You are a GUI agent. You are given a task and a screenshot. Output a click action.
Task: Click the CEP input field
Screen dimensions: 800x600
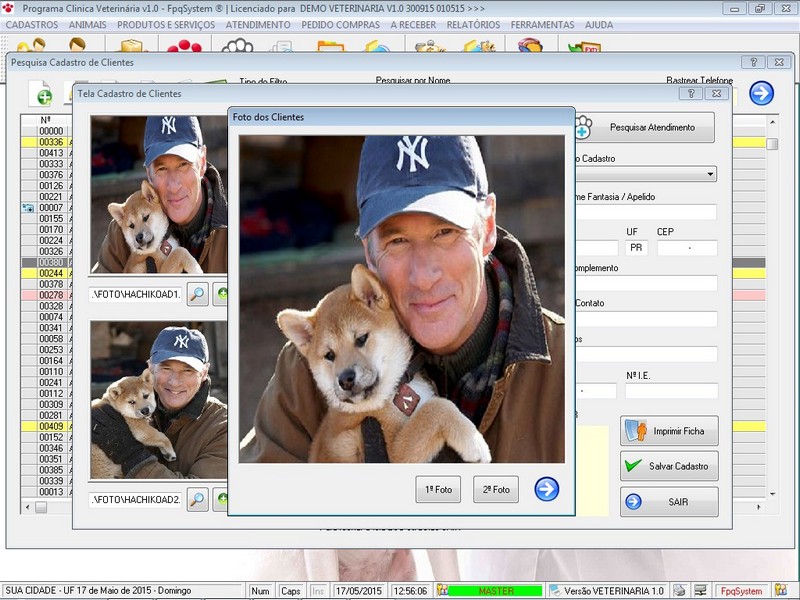(687, 248)
